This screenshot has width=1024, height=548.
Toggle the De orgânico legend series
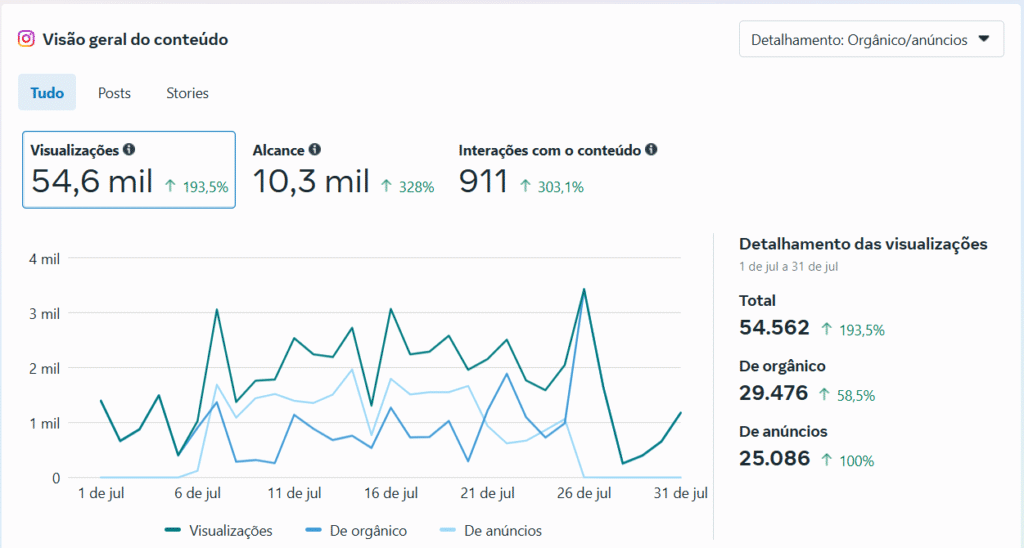click(356, 530)
